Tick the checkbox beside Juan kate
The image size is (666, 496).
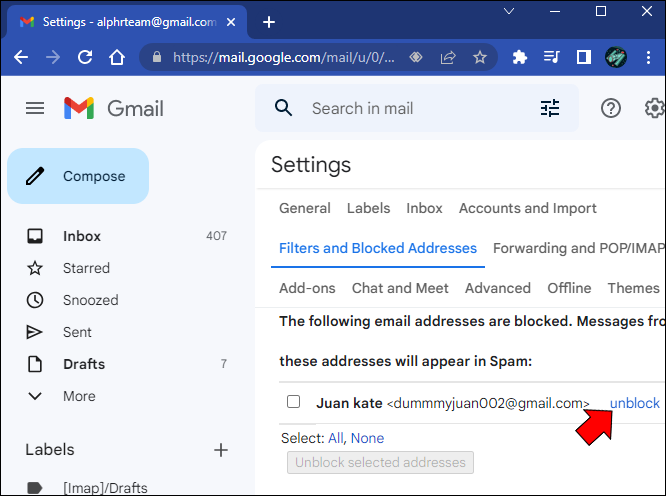point(293,401)
